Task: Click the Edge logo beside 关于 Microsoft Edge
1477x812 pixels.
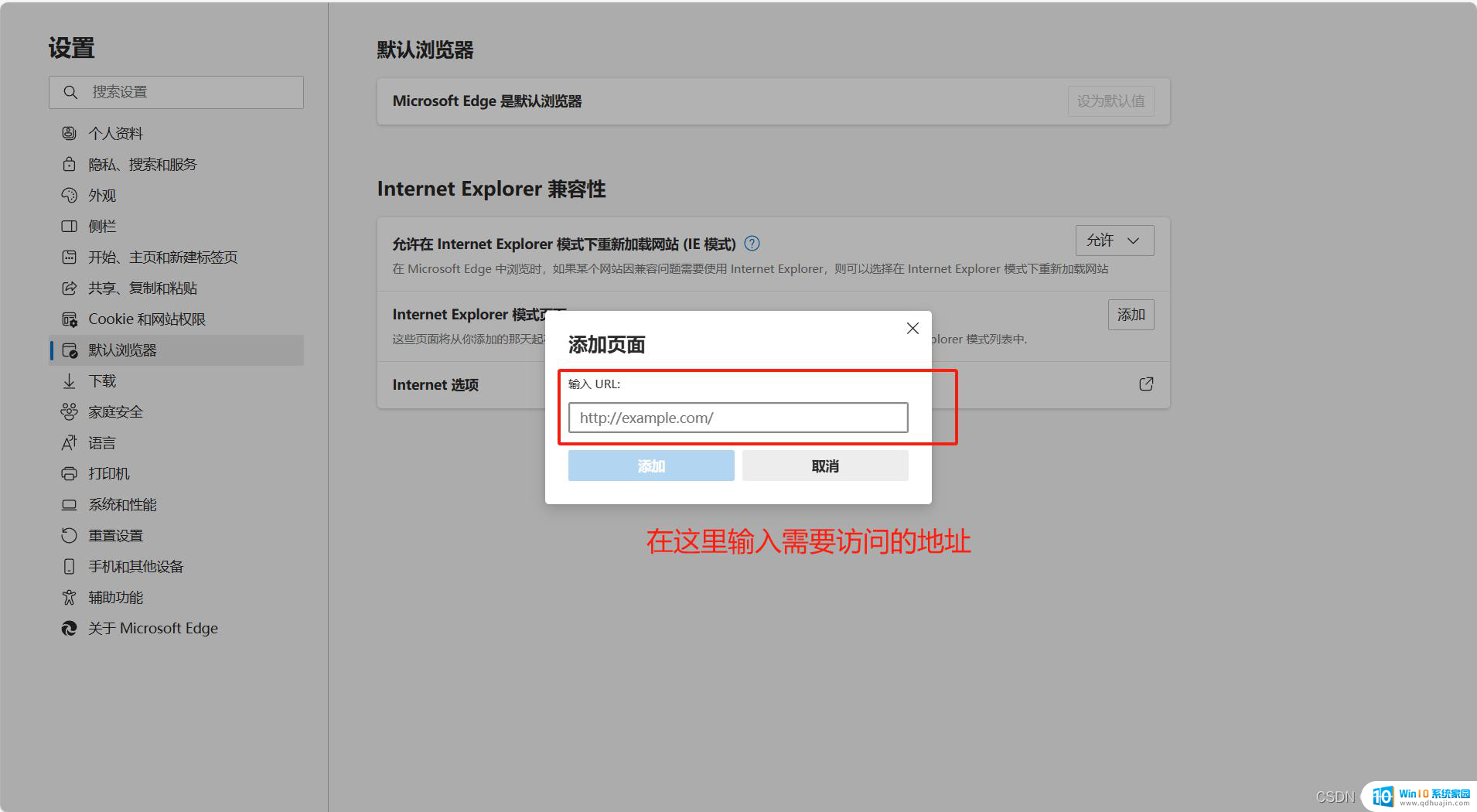Action: coord(69,628)
